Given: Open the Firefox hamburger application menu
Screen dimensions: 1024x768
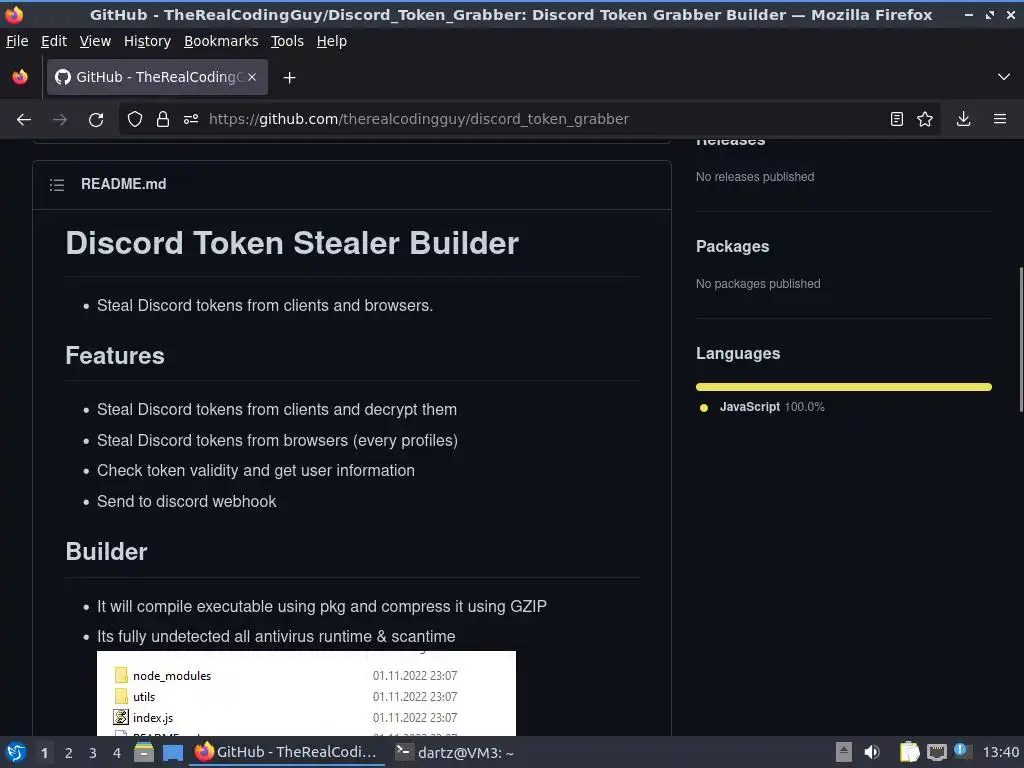Looking at the screenshot, I should click(x=1000, y=119).
